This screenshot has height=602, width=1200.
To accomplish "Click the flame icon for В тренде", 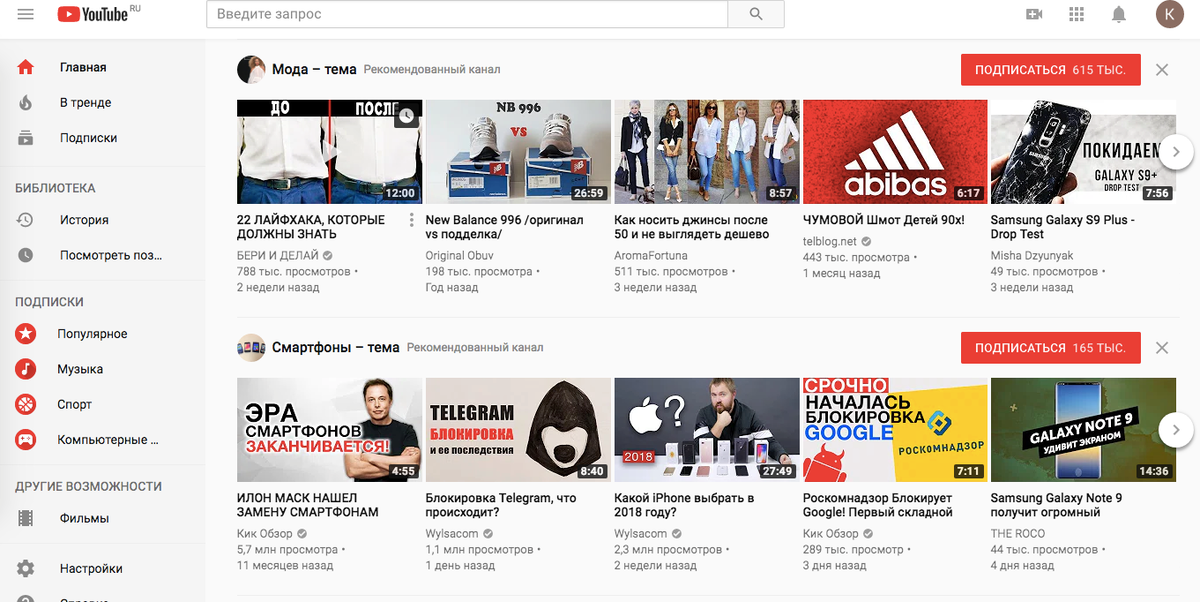I will coord(26,102).
